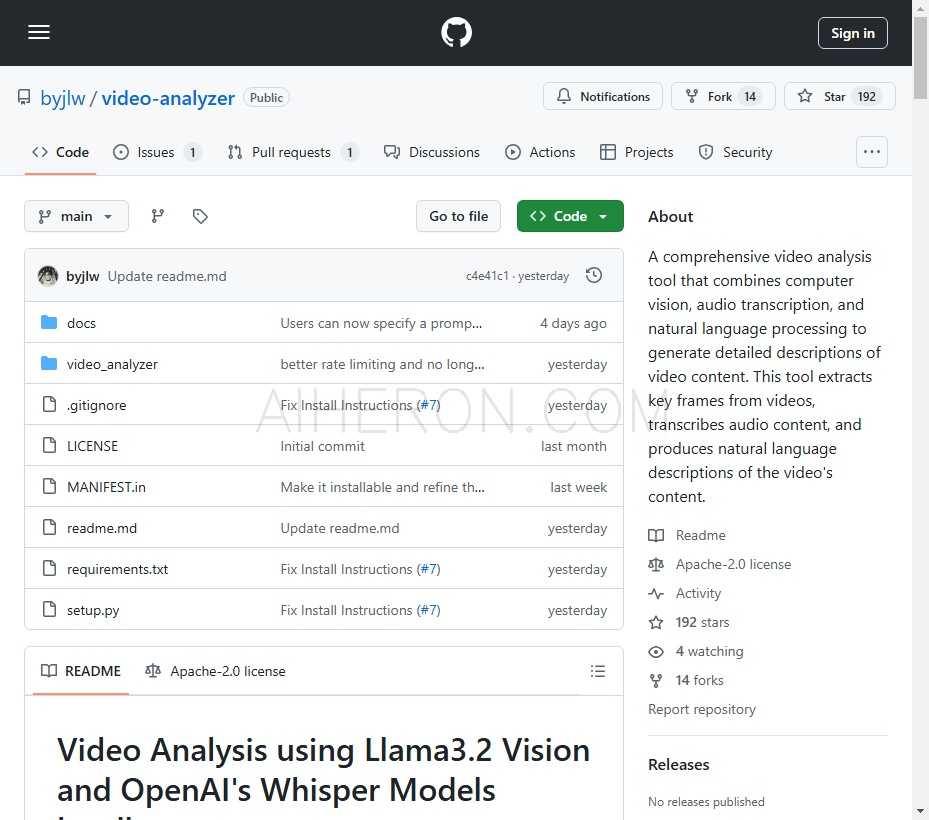Open the Projects tab
Screen dimensions: 929x820
(x=637, y=152)
